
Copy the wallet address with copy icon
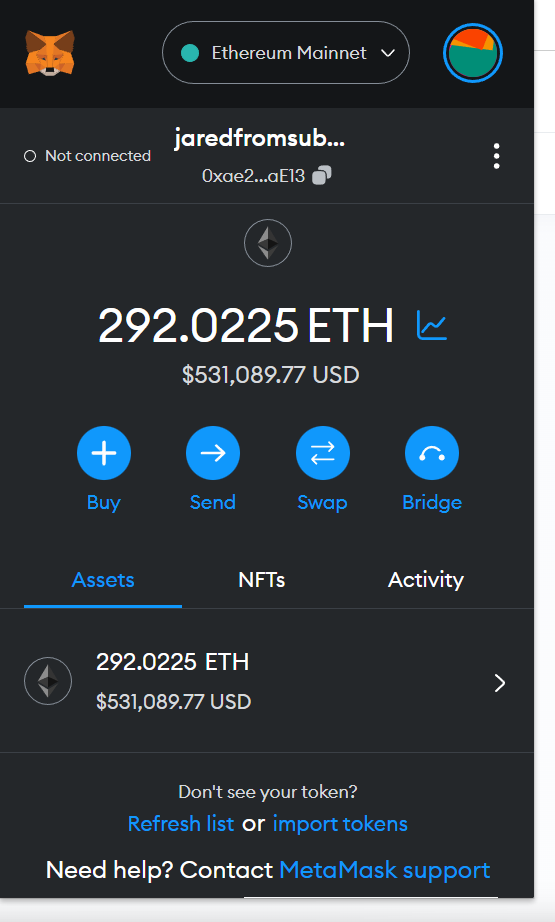(x=322, y=175)
